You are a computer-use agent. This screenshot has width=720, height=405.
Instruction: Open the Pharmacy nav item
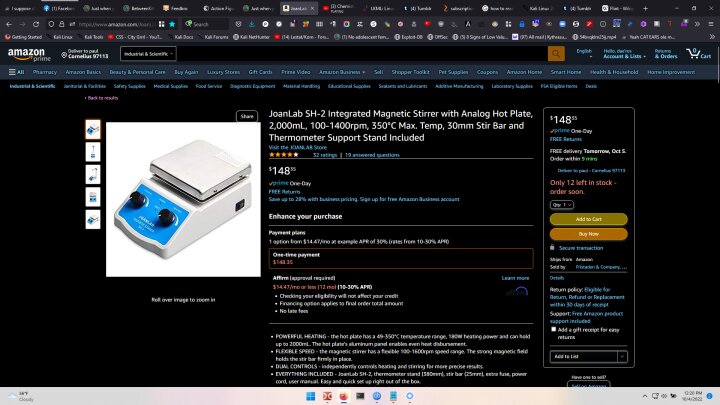45,72
